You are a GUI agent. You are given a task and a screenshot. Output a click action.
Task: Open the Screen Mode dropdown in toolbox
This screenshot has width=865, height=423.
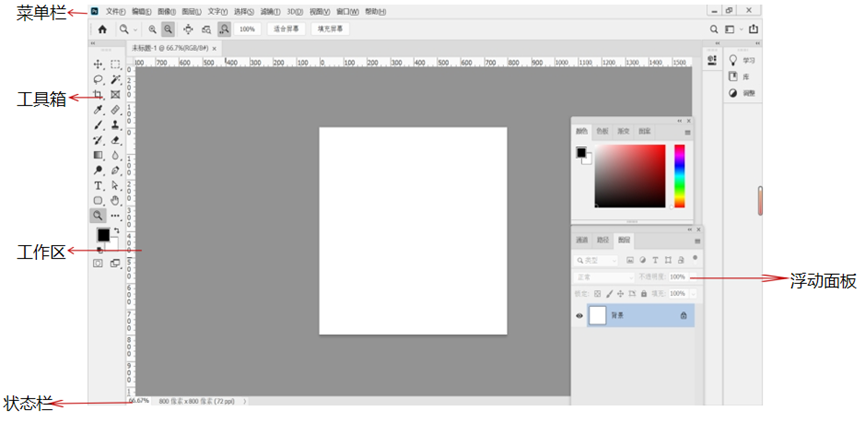point(115,264)
